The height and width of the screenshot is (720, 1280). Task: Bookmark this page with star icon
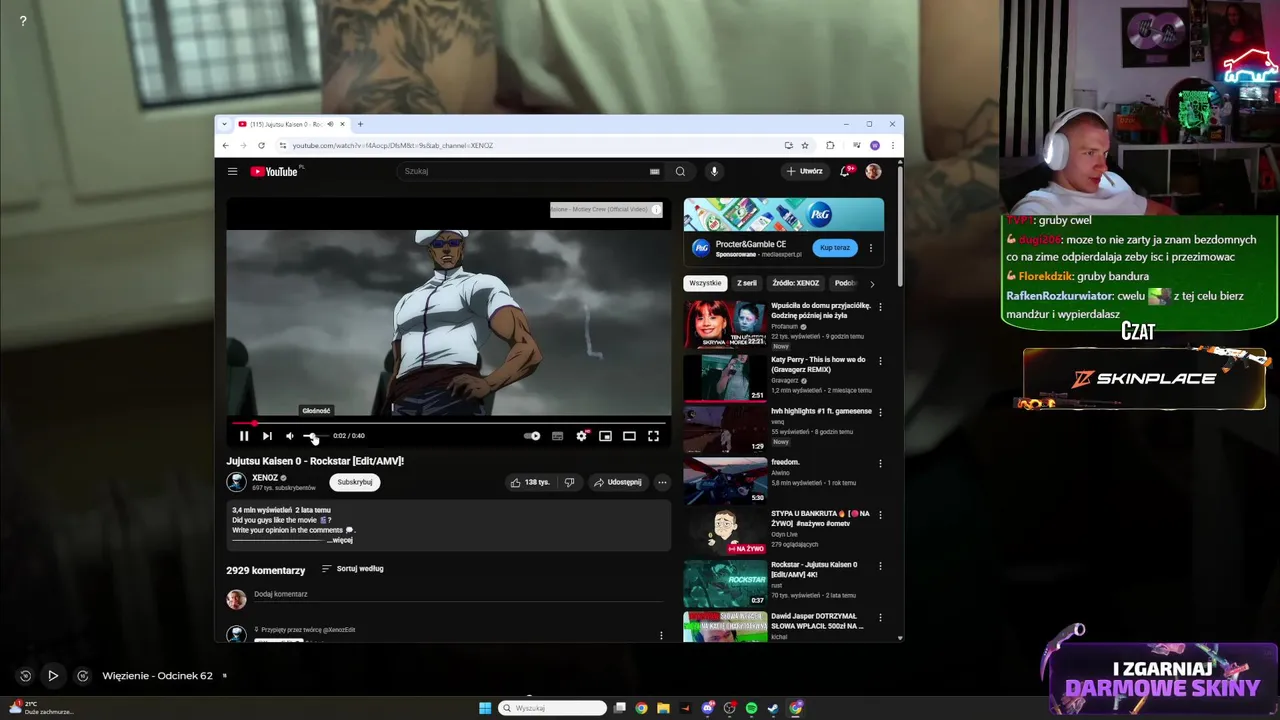[805, 145]
